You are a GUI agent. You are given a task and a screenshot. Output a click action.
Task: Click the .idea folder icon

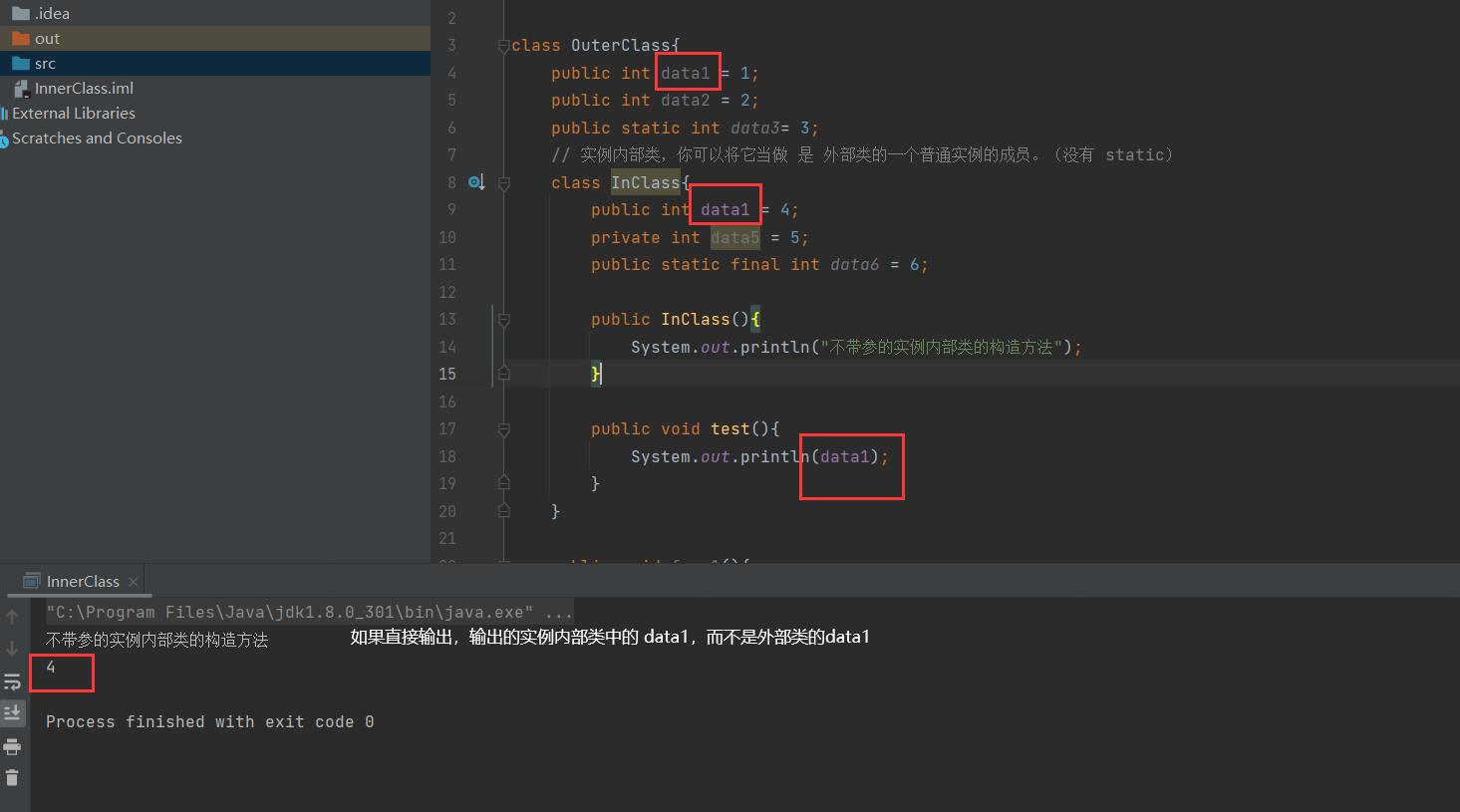(21, 14)
